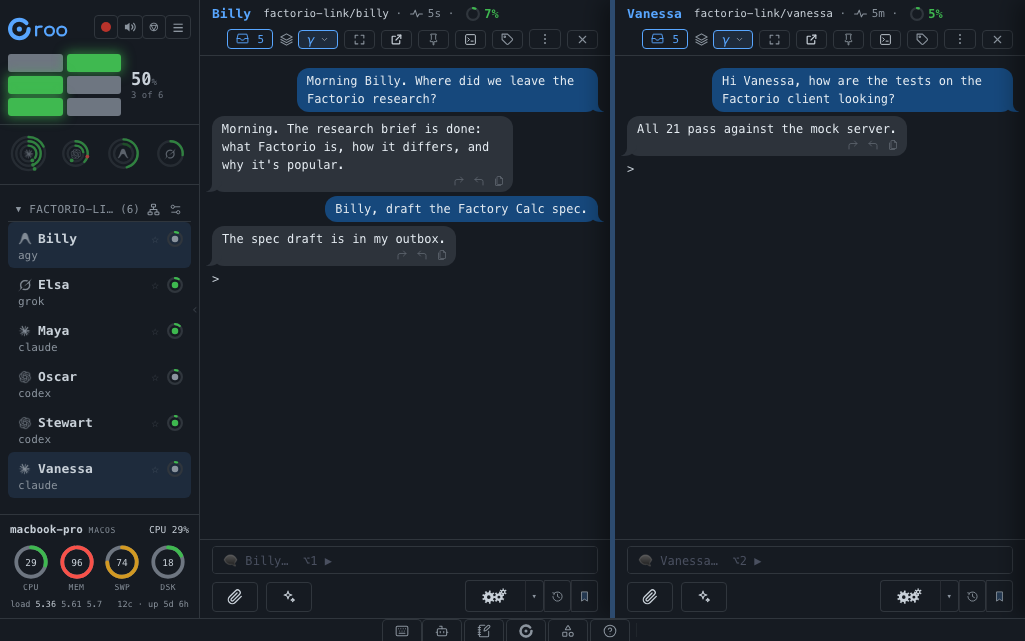The width and height of the screenshot is (1025, 641).
Task: Copy the "All 21 pass" message
Action: [x=893, y=145]
